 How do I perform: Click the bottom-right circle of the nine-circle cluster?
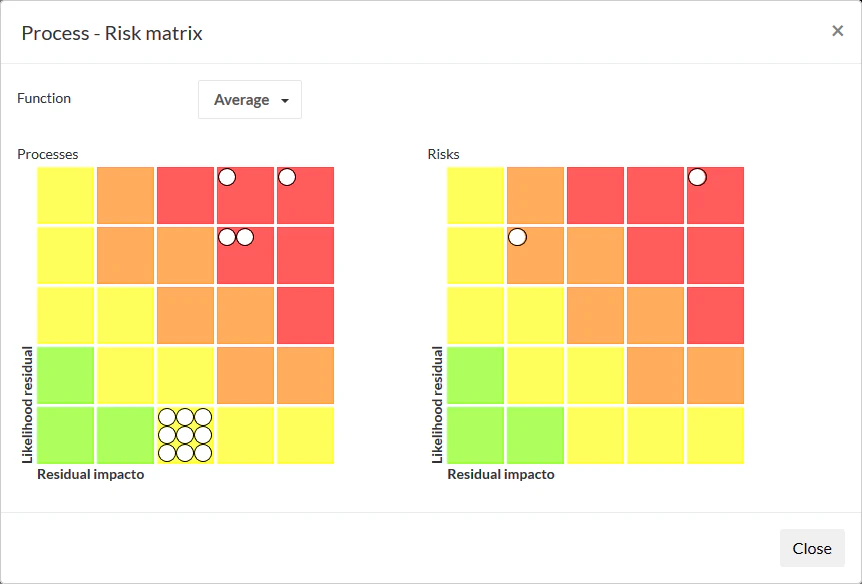[x=203, y=453]
